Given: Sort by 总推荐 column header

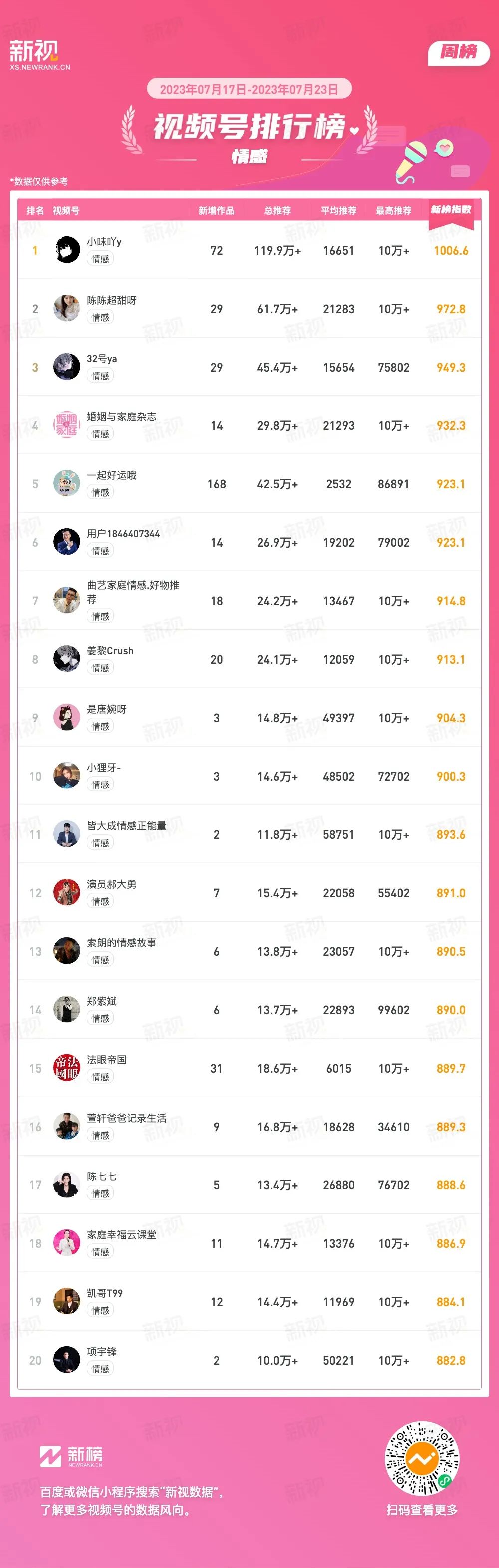Looking at the screenshot, I should (277, 211).
